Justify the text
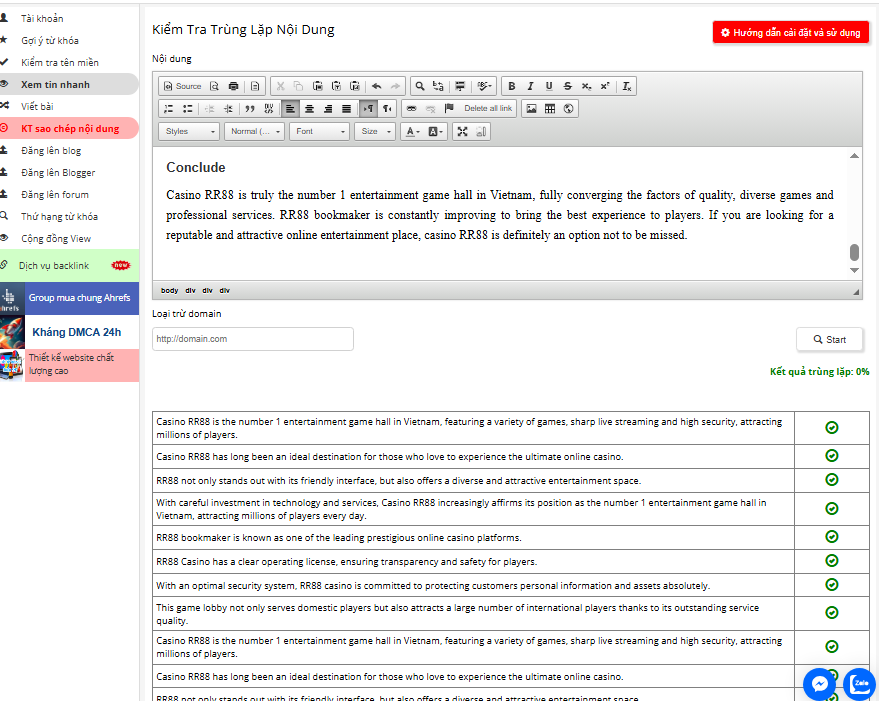Screen dimensions: 879x701 [346, 108]
